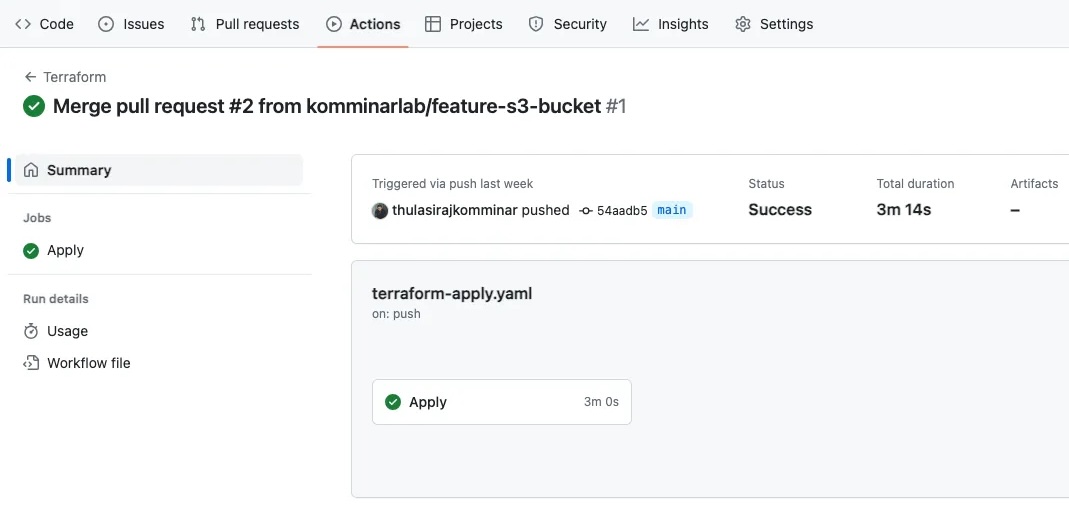Open the Code tab icon
The width and height of the screenshot is (1069, 518).
tap(22, 24)
